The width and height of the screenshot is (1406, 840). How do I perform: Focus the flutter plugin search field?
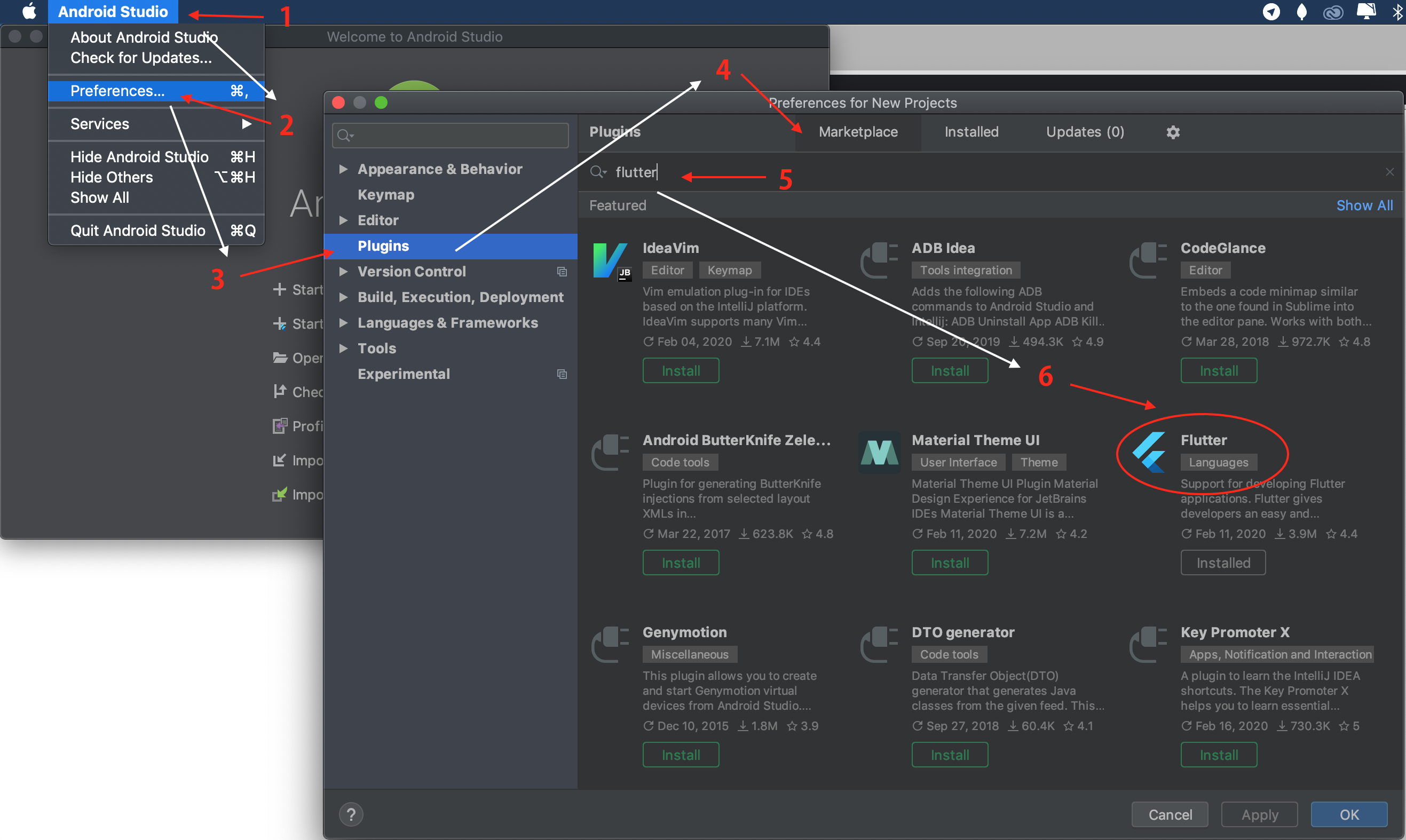[991, 171]
